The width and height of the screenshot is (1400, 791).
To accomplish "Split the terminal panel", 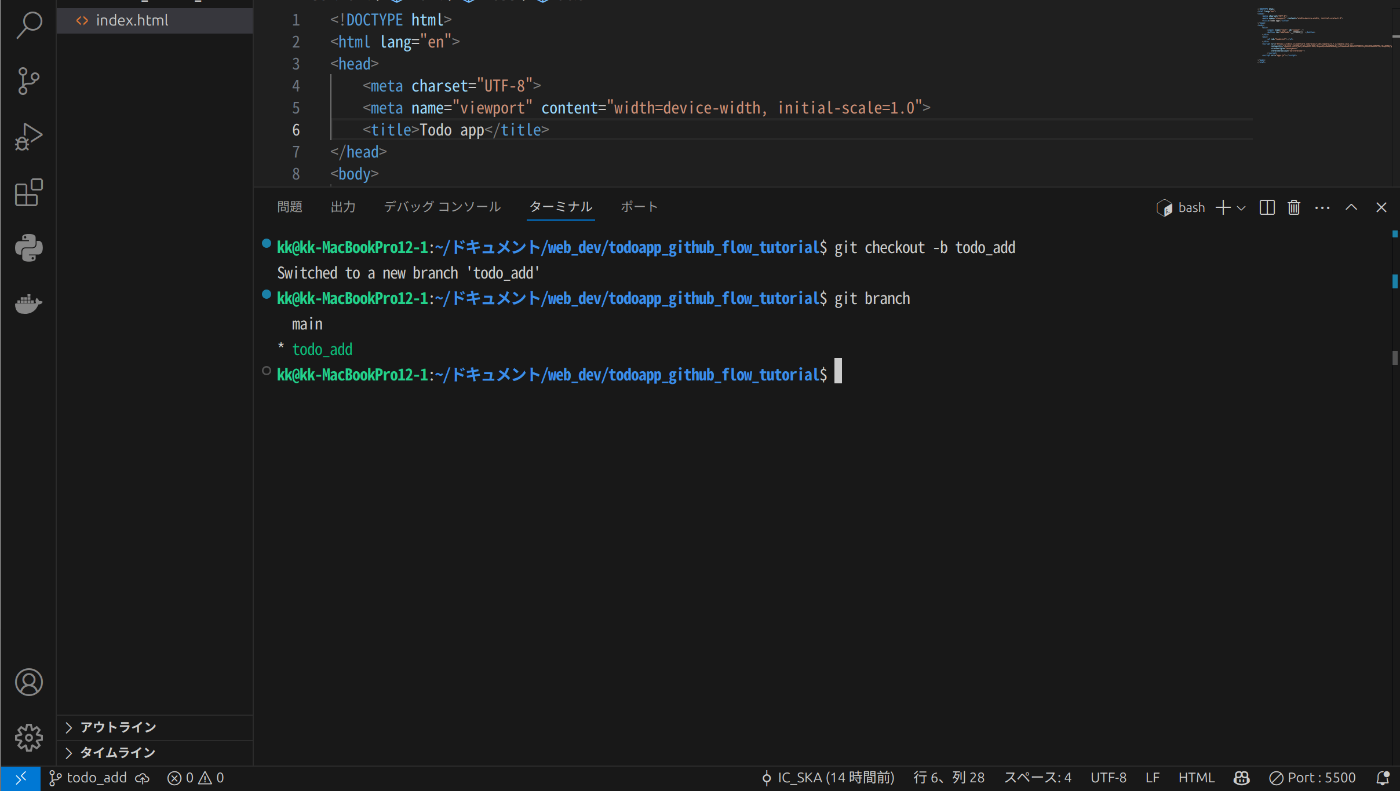I will (1267, 207).
